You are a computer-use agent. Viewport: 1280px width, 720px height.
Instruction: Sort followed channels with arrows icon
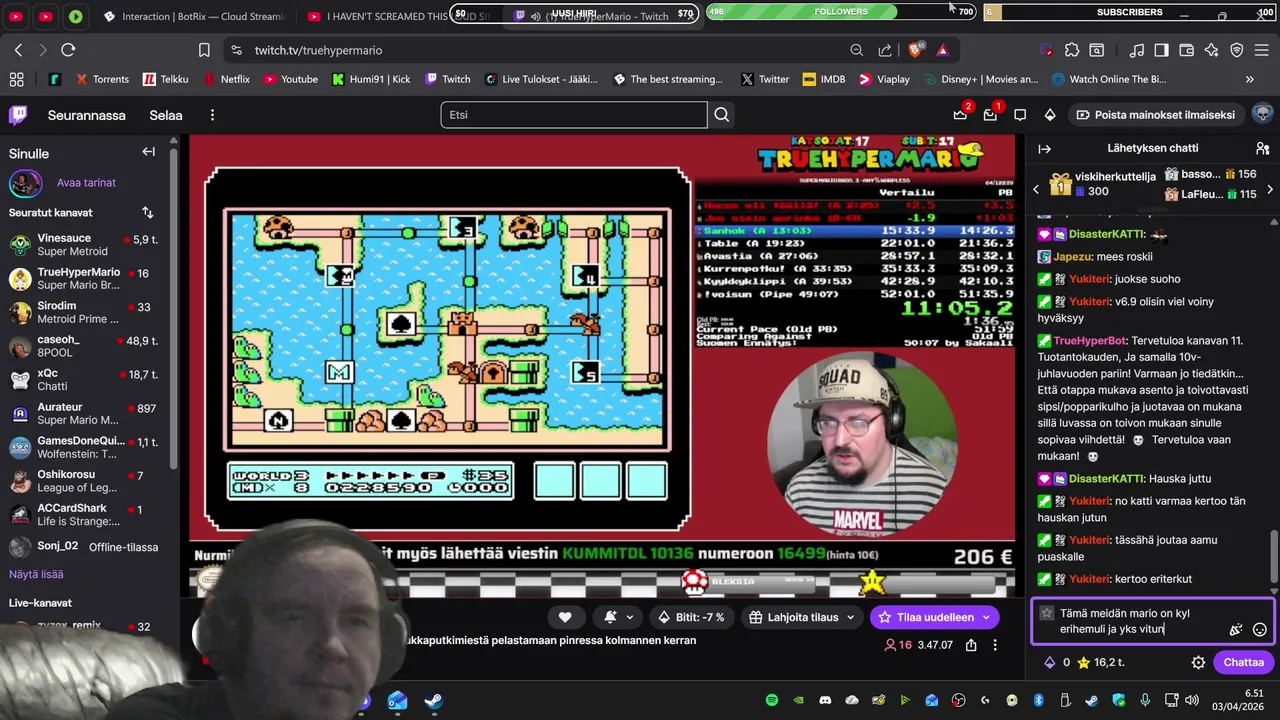pos(148,212)
